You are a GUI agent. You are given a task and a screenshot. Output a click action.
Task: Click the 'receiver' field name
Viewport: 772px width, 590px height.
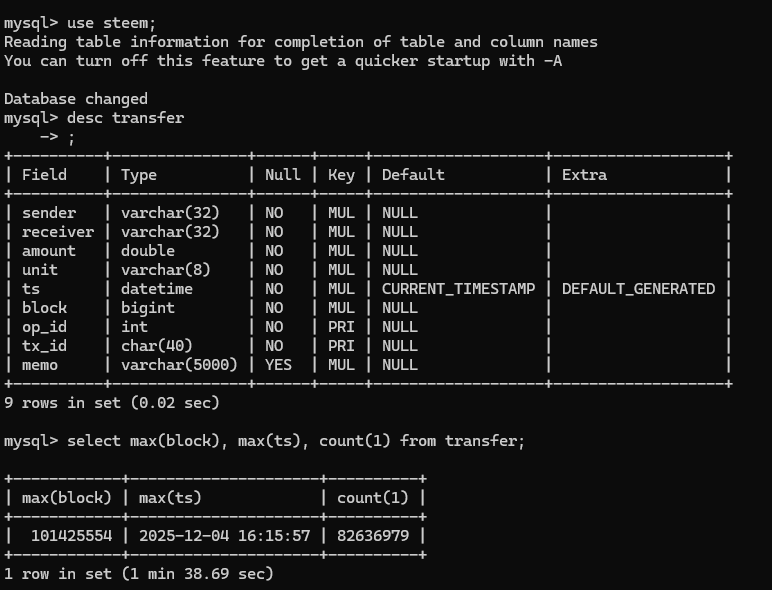point(58,232)
